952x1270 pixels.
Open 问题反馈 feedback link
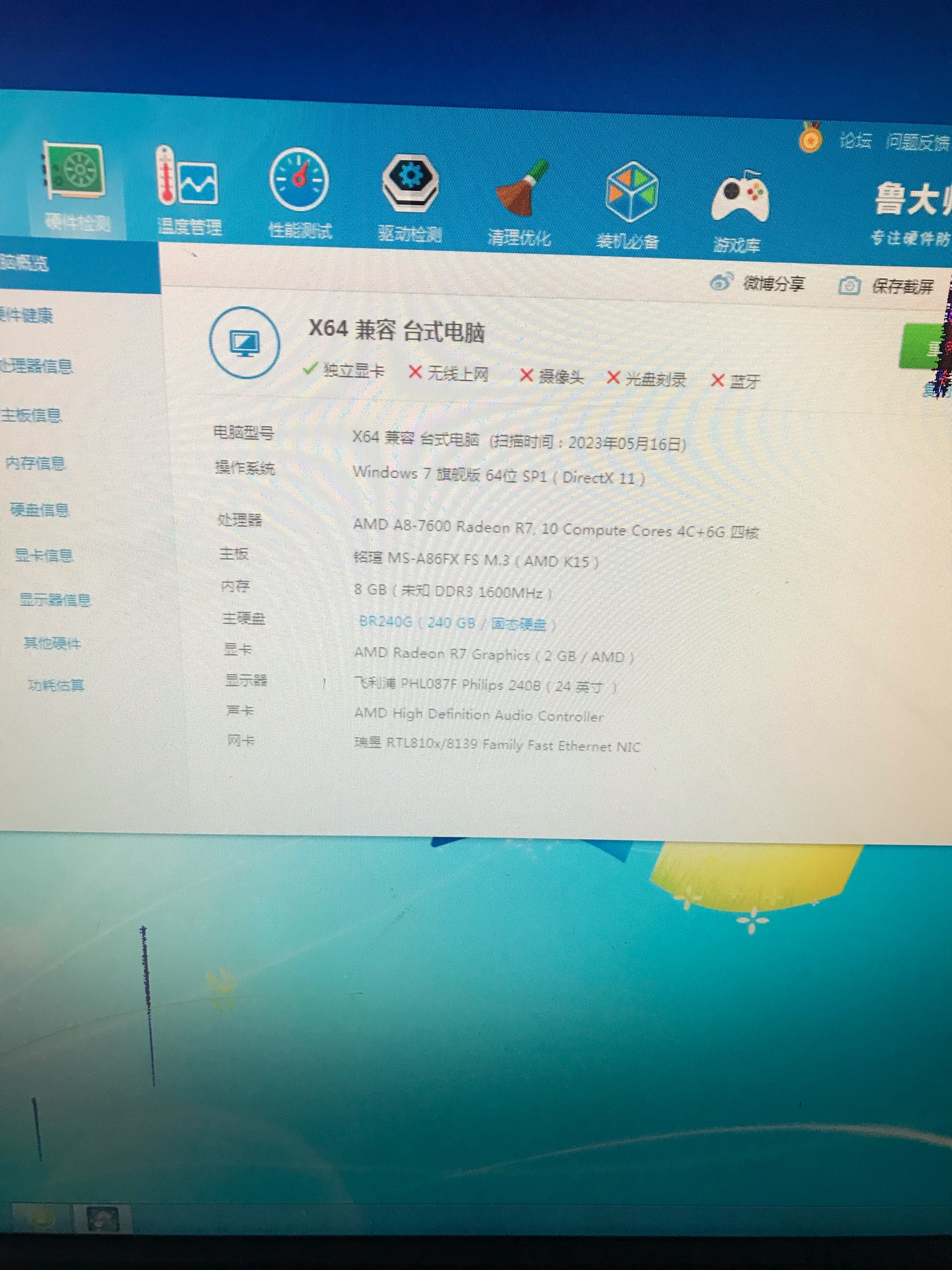pyautogui.click(x=918, y=143)
